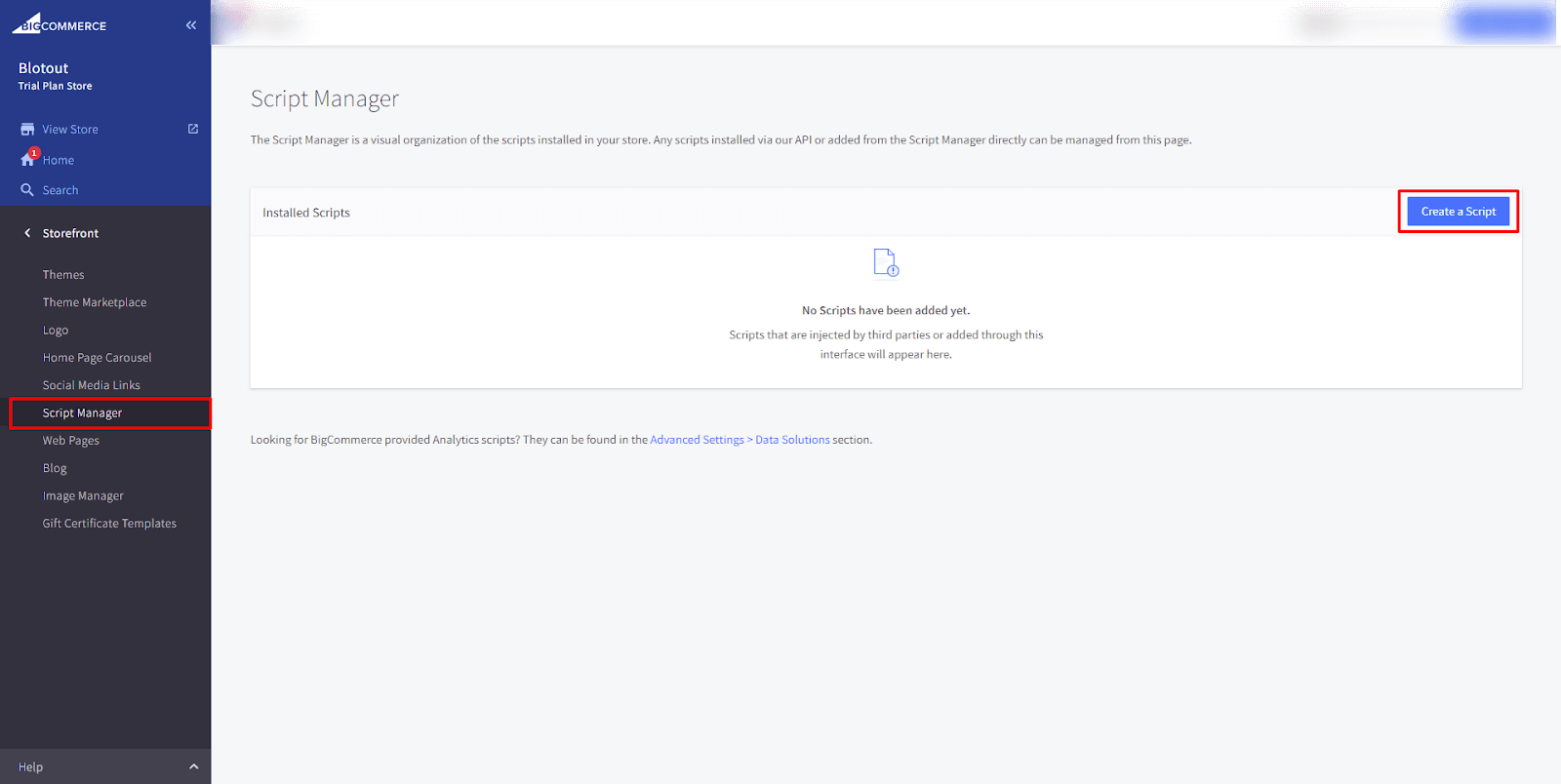Click the BigCommerce logo

click(60, 24)
